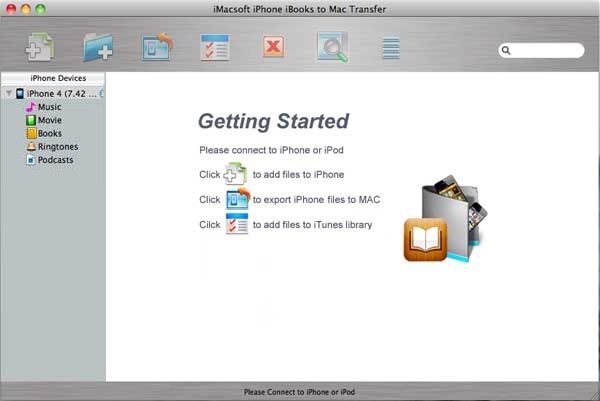Click the yellow minimize window button
600x401 pixels.
coord(26,9)
